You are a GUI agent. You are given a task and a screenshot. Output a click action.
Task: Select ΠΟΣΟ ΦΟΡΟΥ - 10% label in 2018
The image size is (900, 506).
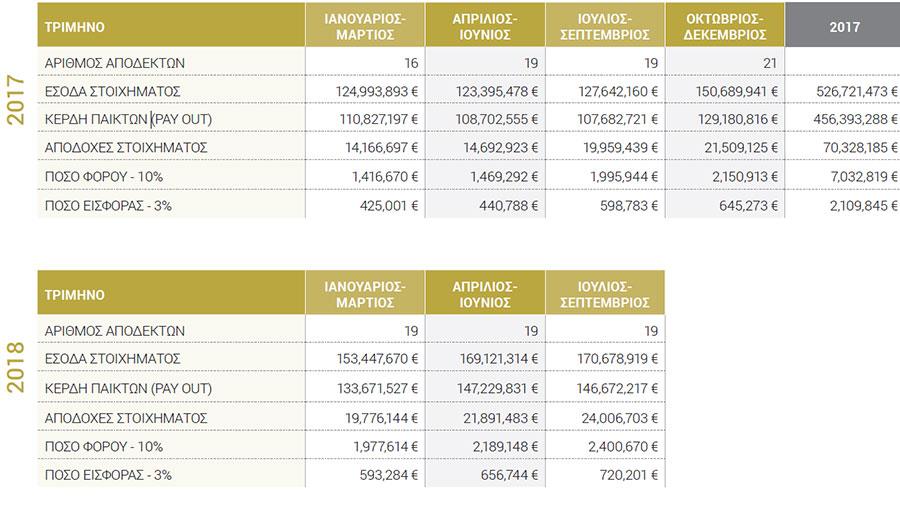103,446
